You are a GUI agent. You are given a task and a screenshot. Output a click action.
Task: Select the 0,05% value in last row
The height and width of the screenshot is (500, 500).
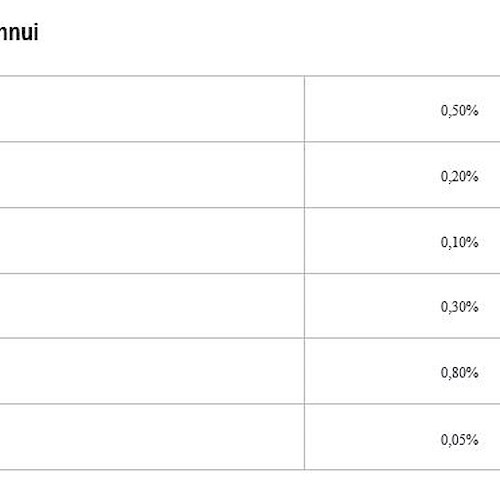pyautogui.click(x=459, y=440)
